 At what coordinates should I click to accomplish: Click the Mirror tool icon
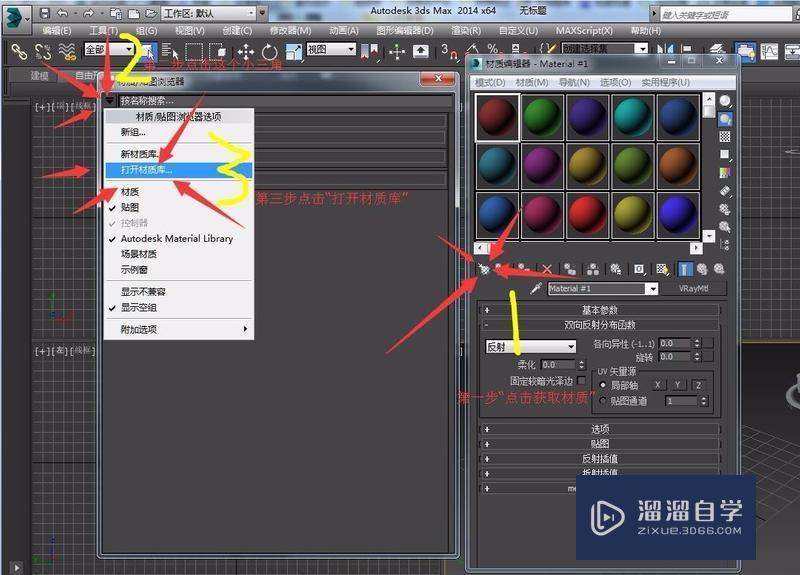click(x=665, y=49)
